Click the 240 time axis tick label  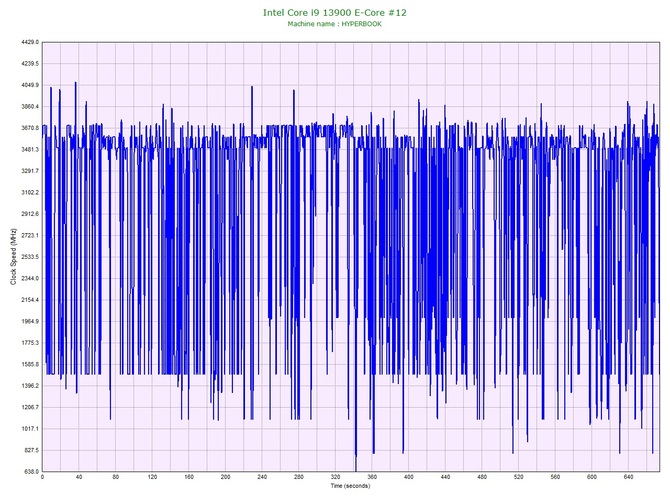point(262,477)
